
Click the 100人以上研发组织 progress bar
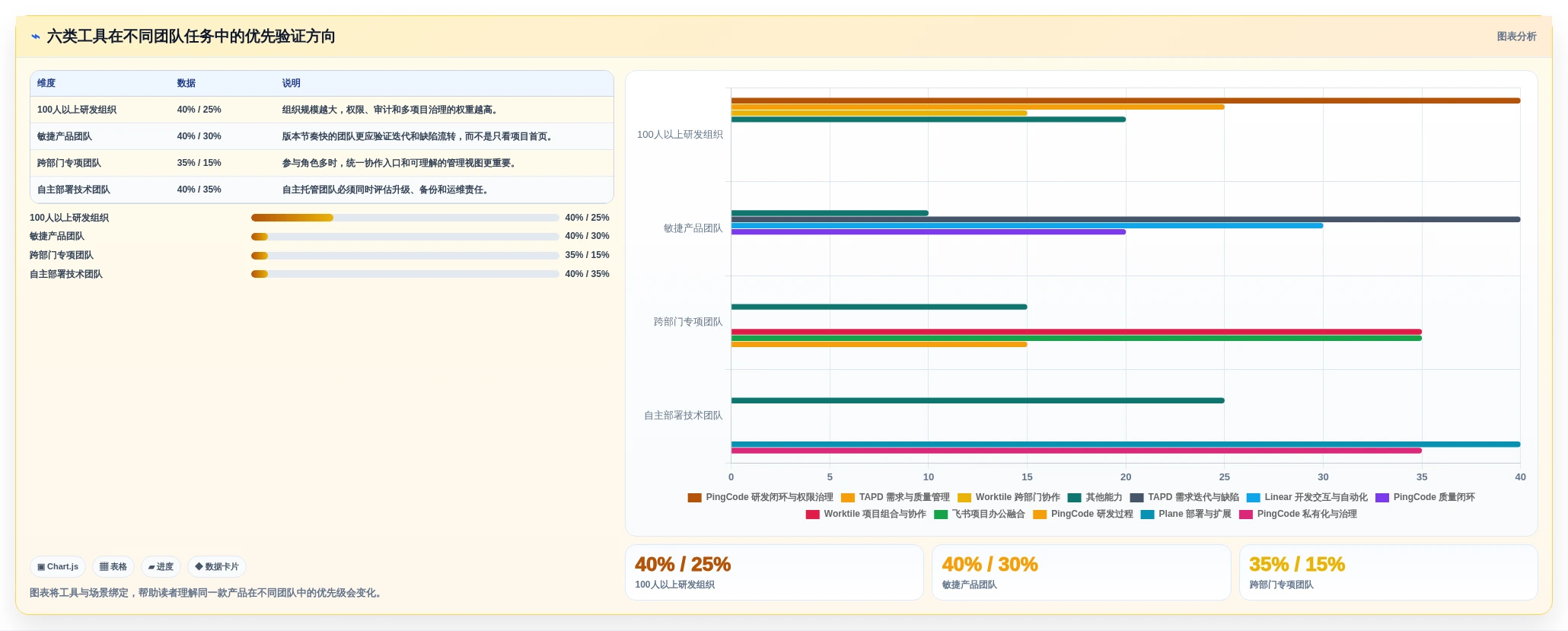[405, 218]
